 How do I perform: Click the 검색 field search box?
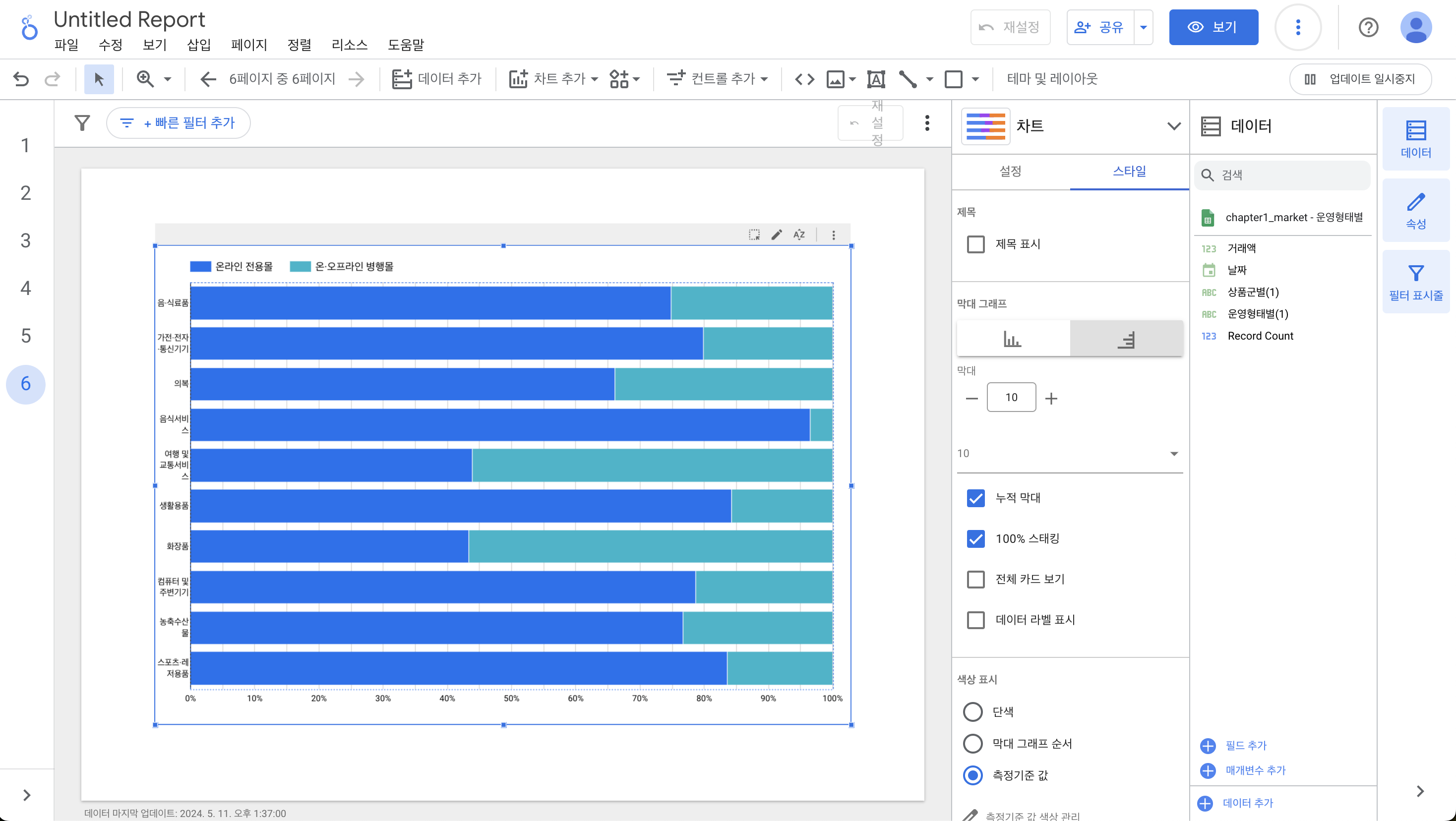click(x=1283, y=175)
